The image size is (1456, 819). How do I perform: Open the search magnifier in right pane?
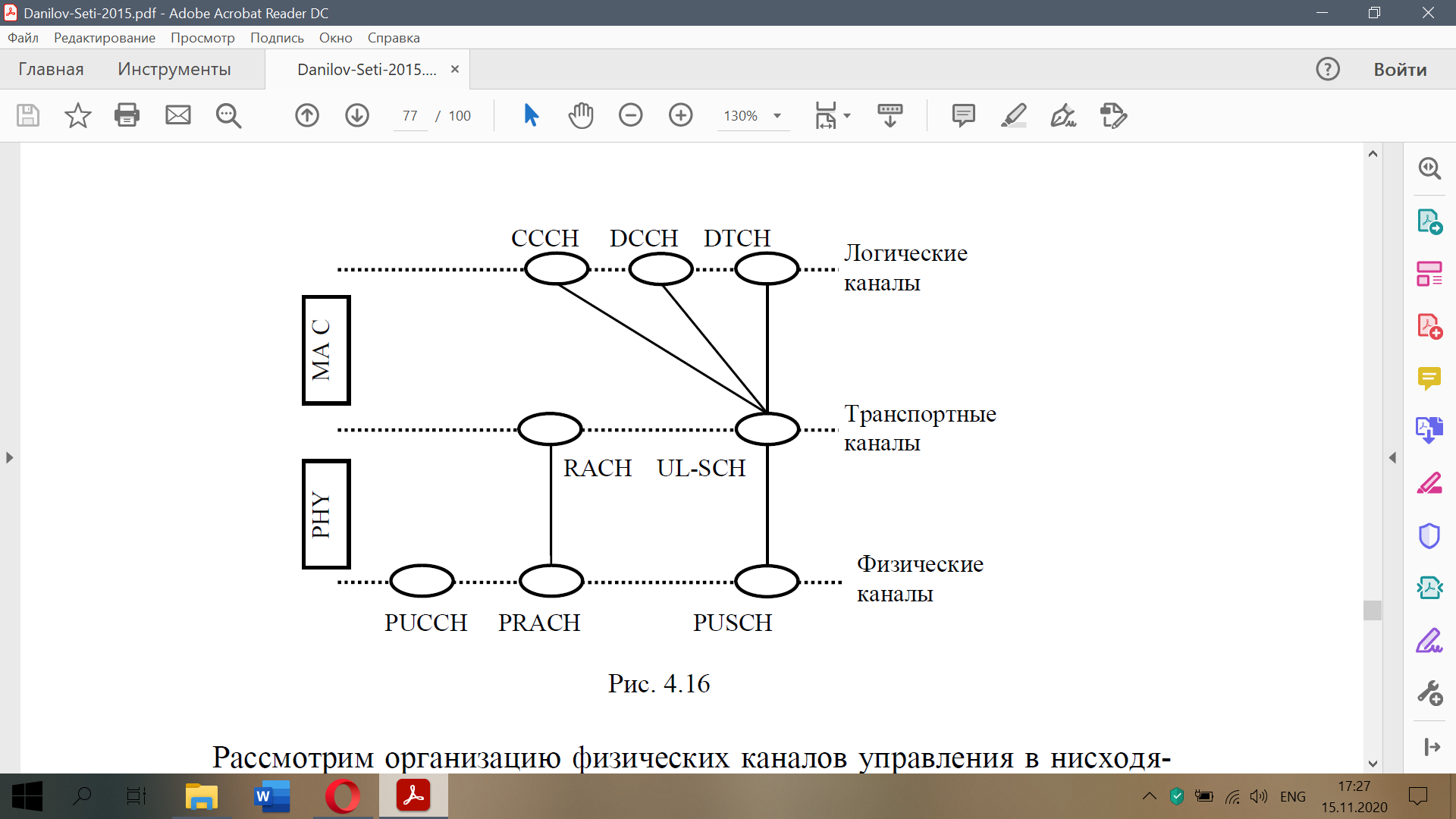click(x=1429, y=168)
